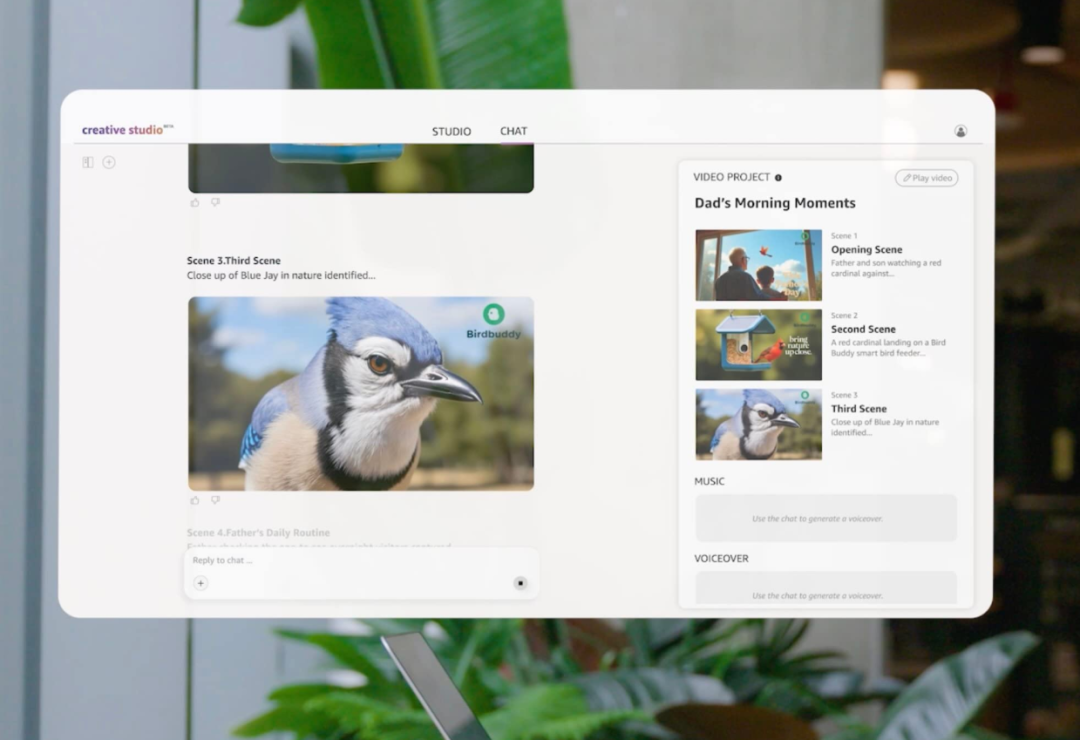Click the new chat plus icon
This screenshot has width=1080, height=740.
[109, 162]
